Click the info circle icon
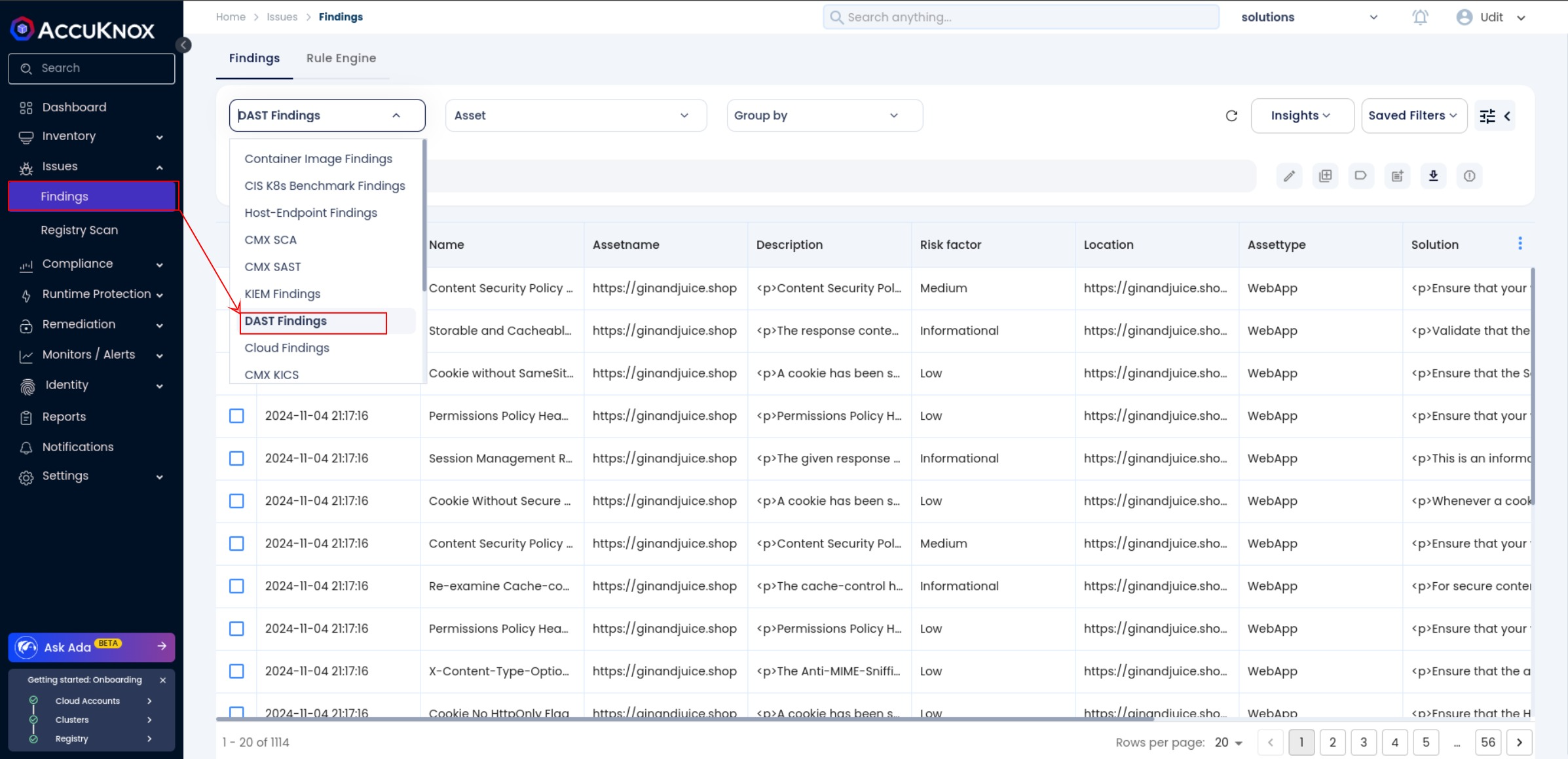Image resolution: width=1568 pixels, height=759 pixels. coord(1469,176)
